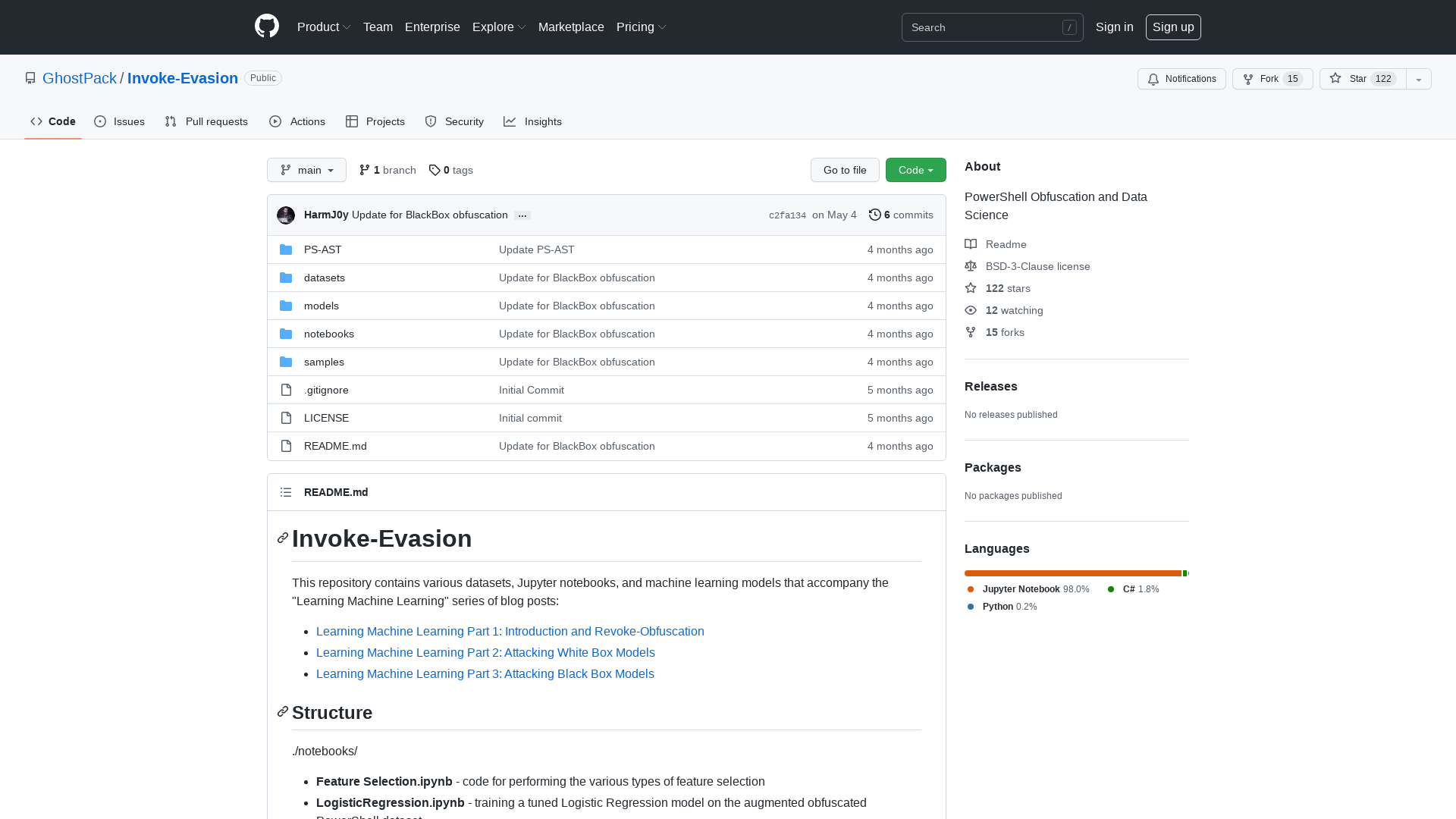1456x819 pixels.
Task: Click the Jupyter Notebook orange language dot
Action: 971,589
